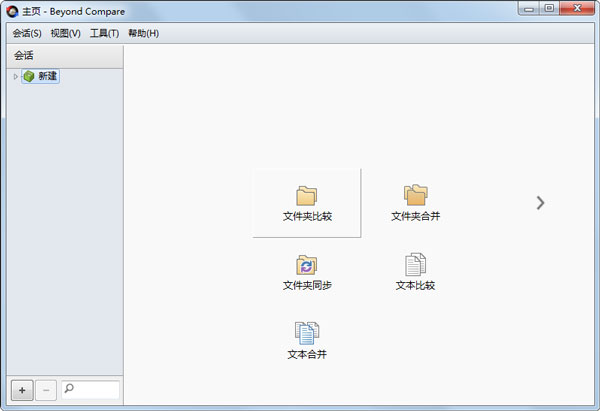The width and height of the screenshot is (600, 411).
Task: Click the 会话 panel header
Action: pos(65,56)
